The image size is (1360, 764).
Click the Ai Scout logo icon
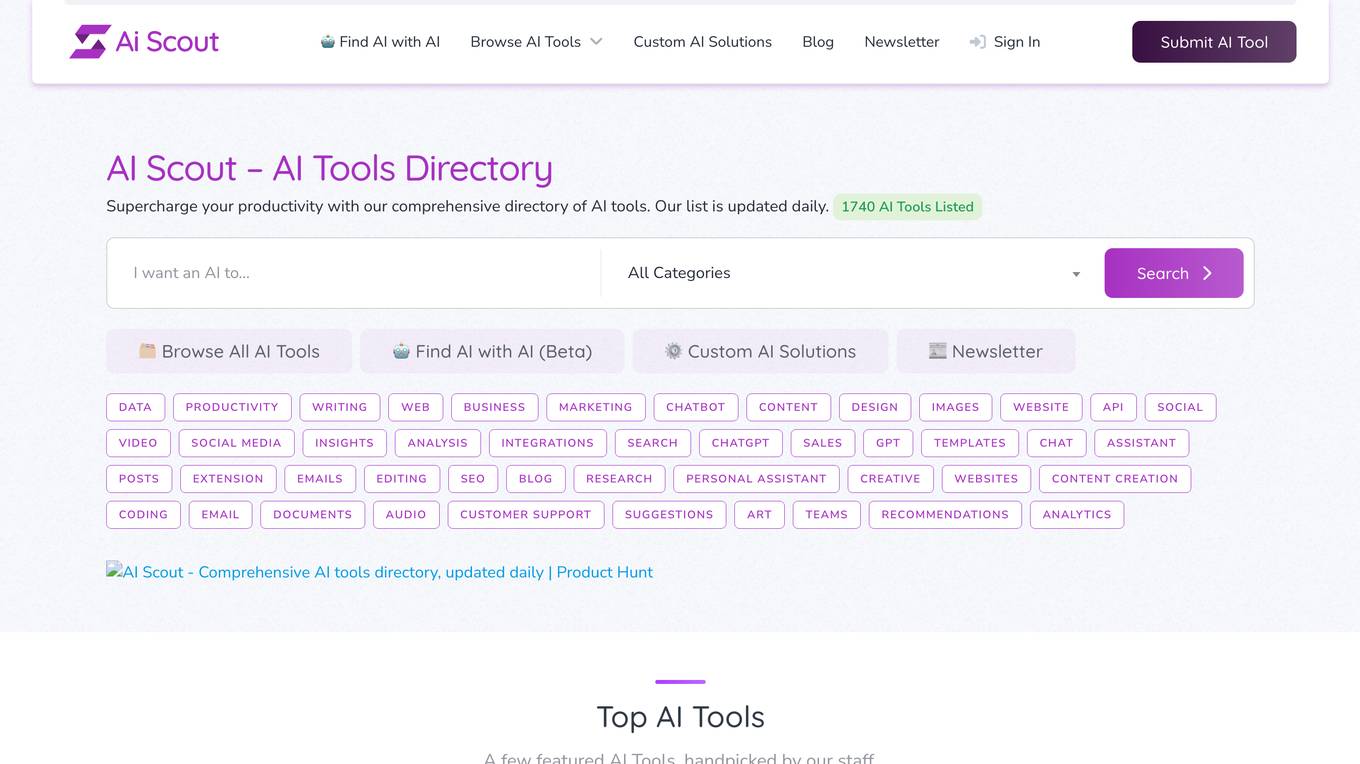[90, 42]
